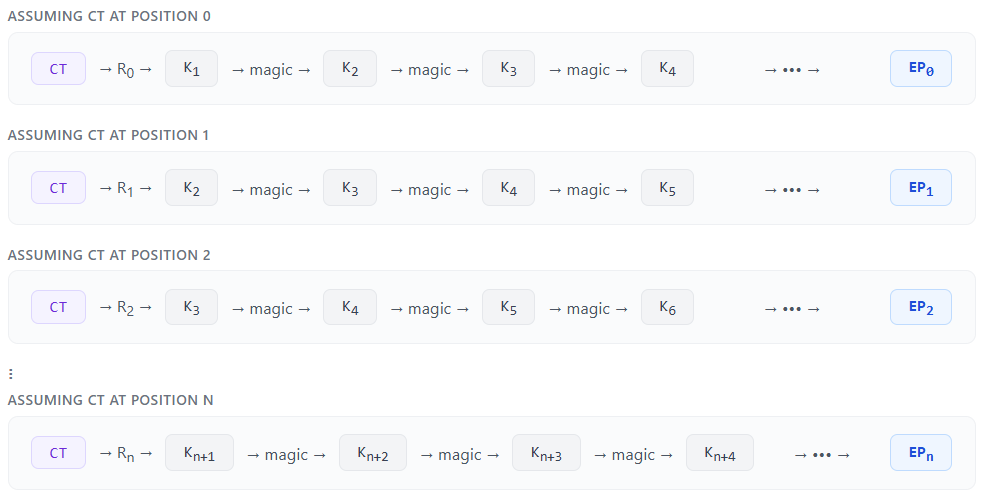
Task: Click the K1 key box
Action: tap(191, 69)
